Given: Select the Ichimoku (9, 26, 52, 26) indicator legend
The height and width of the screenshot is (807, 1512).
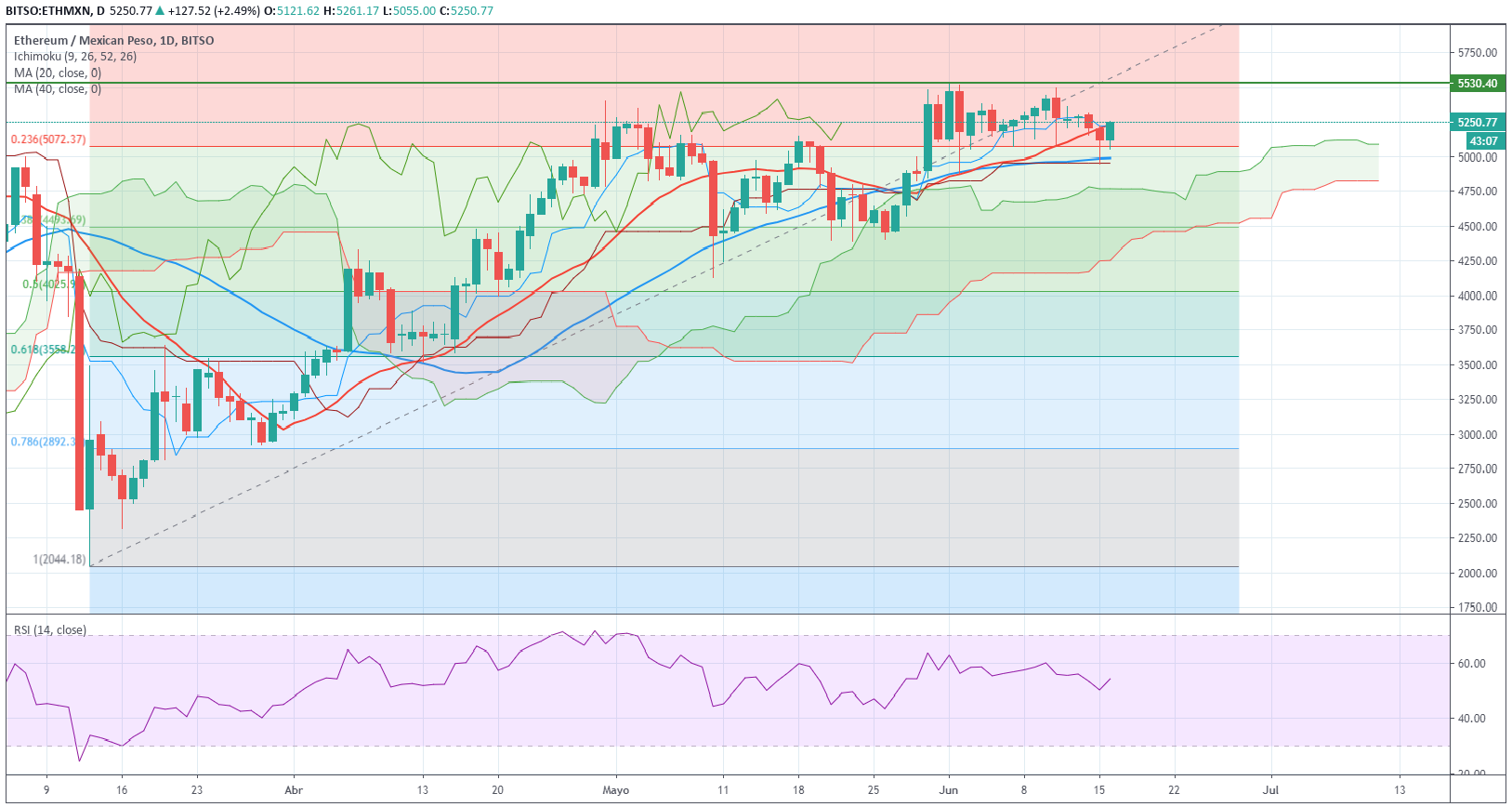Looking at the screenshot, I should click(x=75, y=57).
